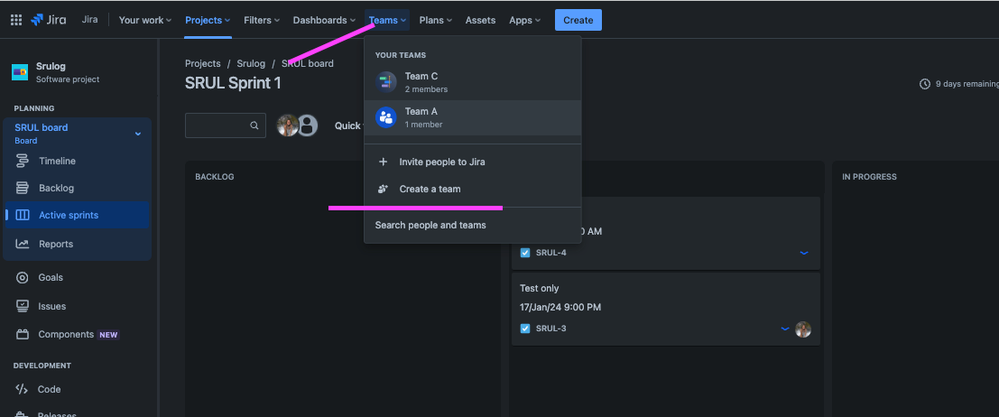Click the people icon beside Create a team
The image size is (999, 417).
[x=383, y=189]
